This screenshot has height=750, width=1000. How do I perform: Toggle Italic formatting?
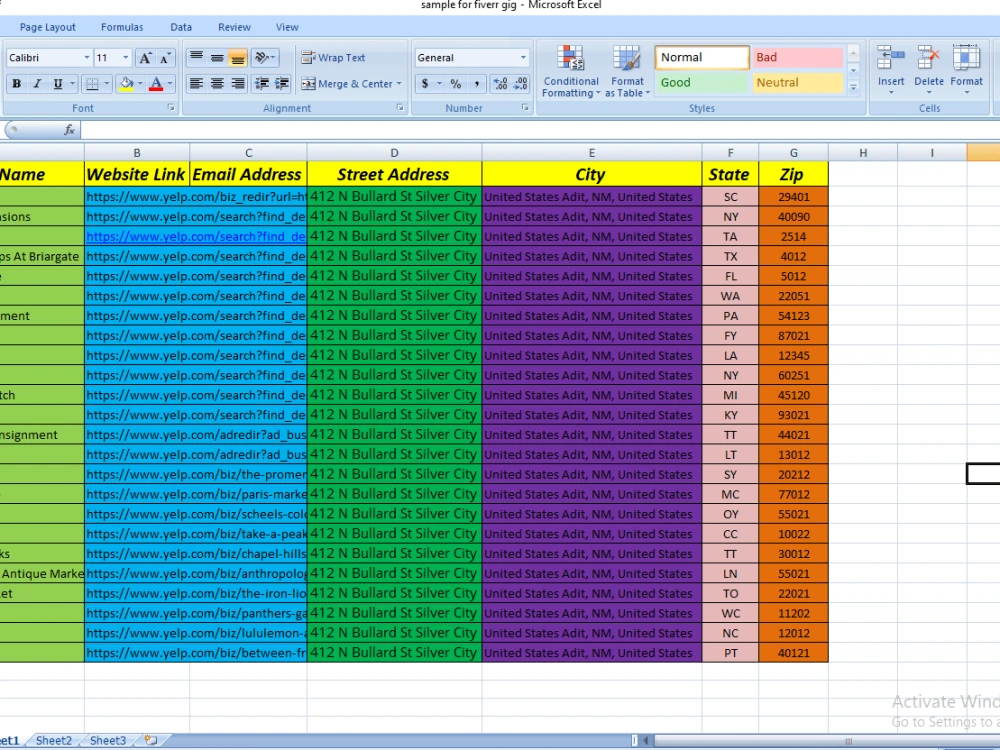(37, 84)
